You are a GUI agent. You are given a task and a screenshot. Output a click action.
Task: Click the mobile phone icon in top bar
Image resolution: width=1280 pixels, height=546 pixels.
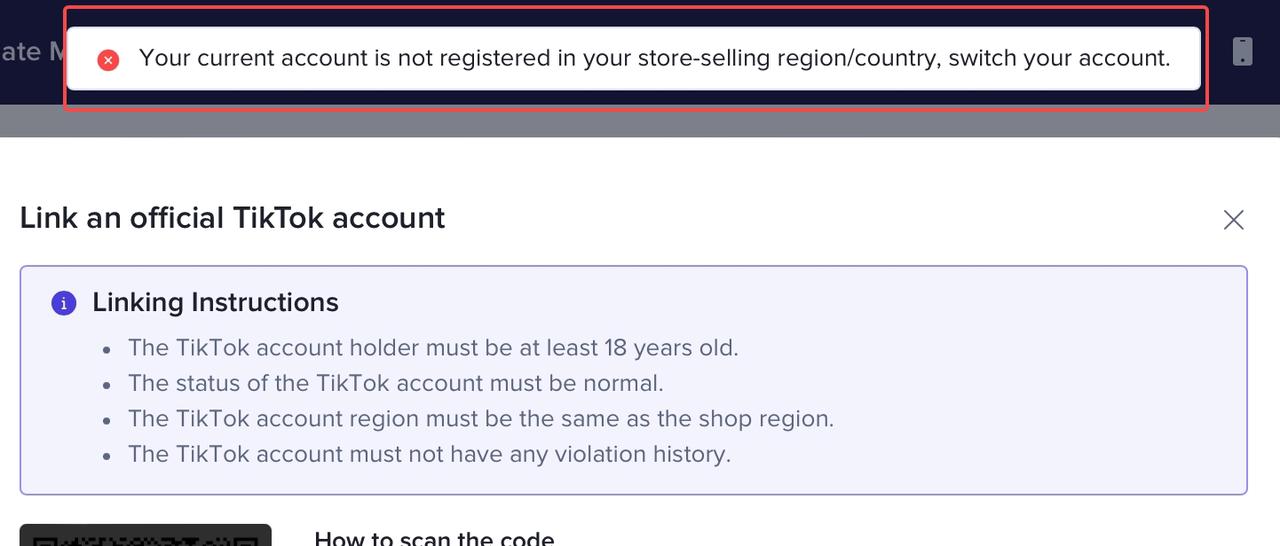tap(1242, 51)
